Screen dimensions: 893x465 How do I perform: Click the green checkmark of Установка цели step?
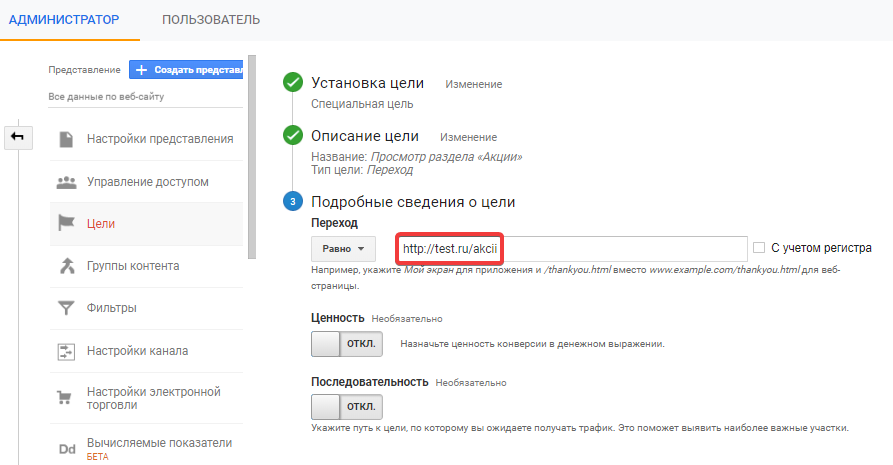293,82
